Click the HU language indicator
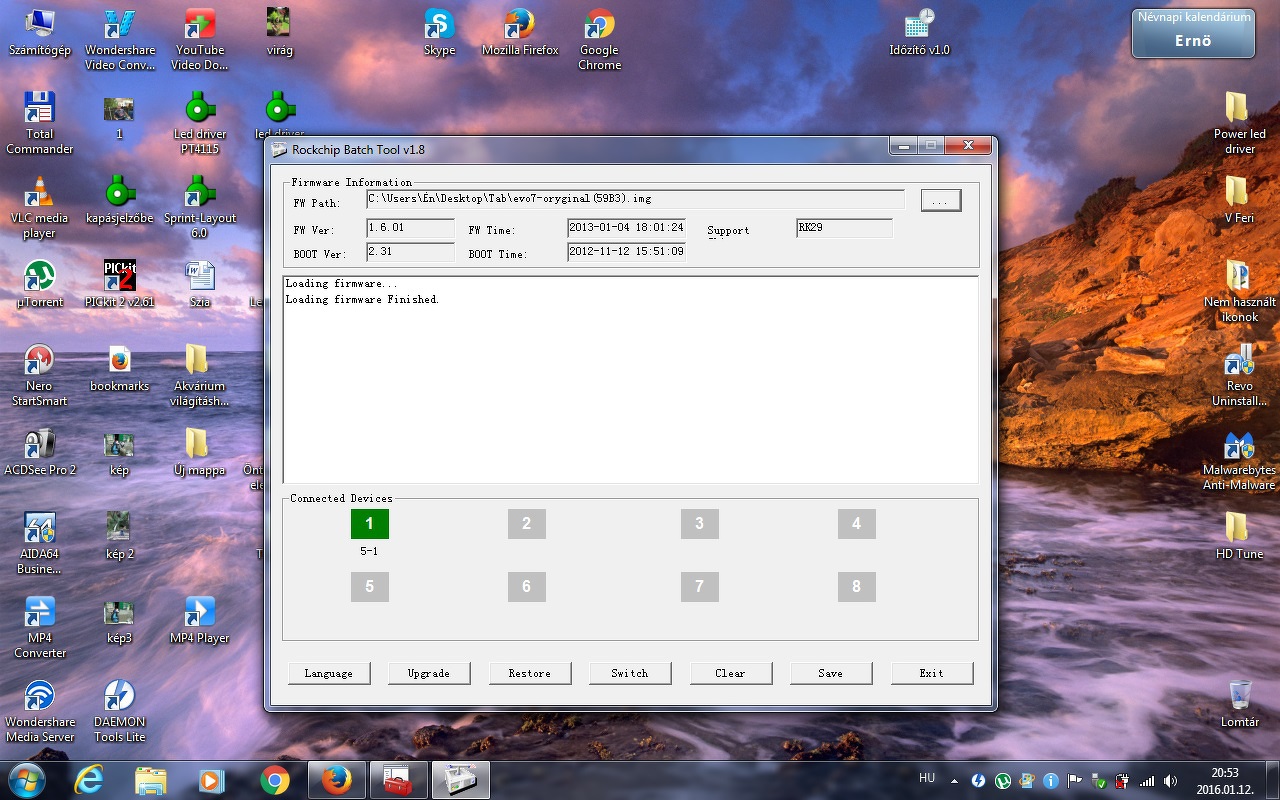Viewport: 1280px width, 800px height. pos(927,778)
